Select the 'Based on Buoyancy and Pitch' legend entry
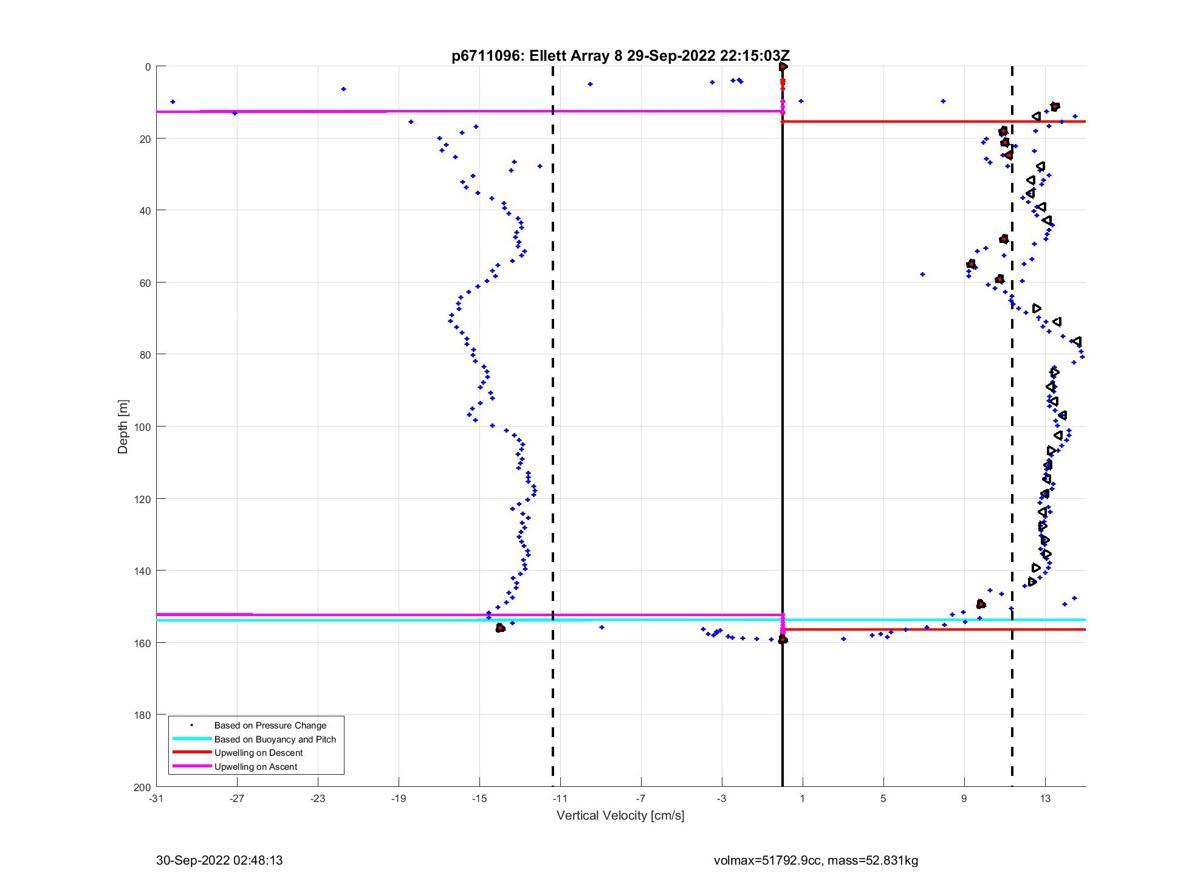Viewport: 1200px width, 885px height. point(275,739)
